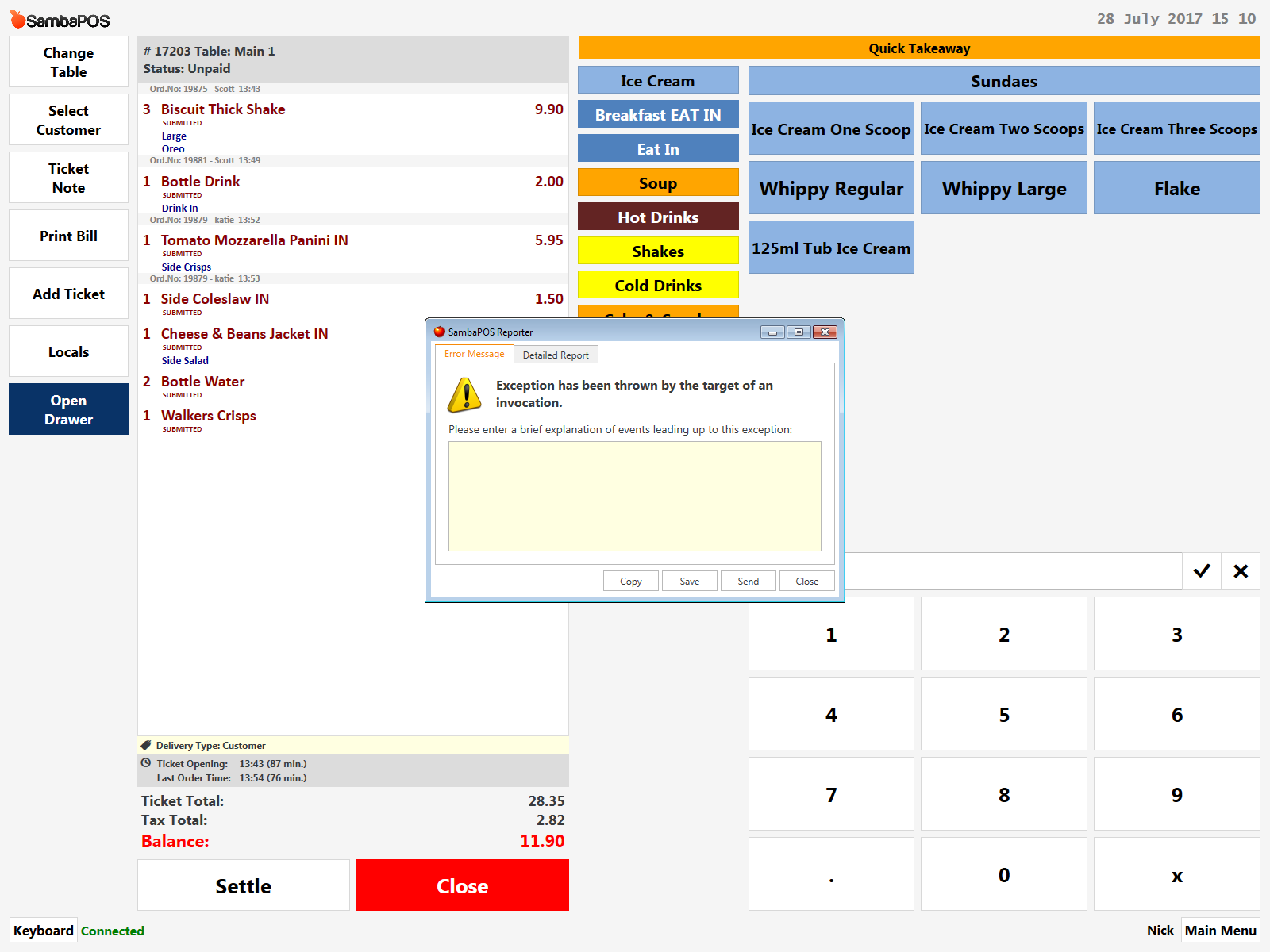The height and width of the screenshot is (952, 1270).
Task: Click the SambaPOS logo at top left
Action: pyautogui.click(x=60, y=20)
